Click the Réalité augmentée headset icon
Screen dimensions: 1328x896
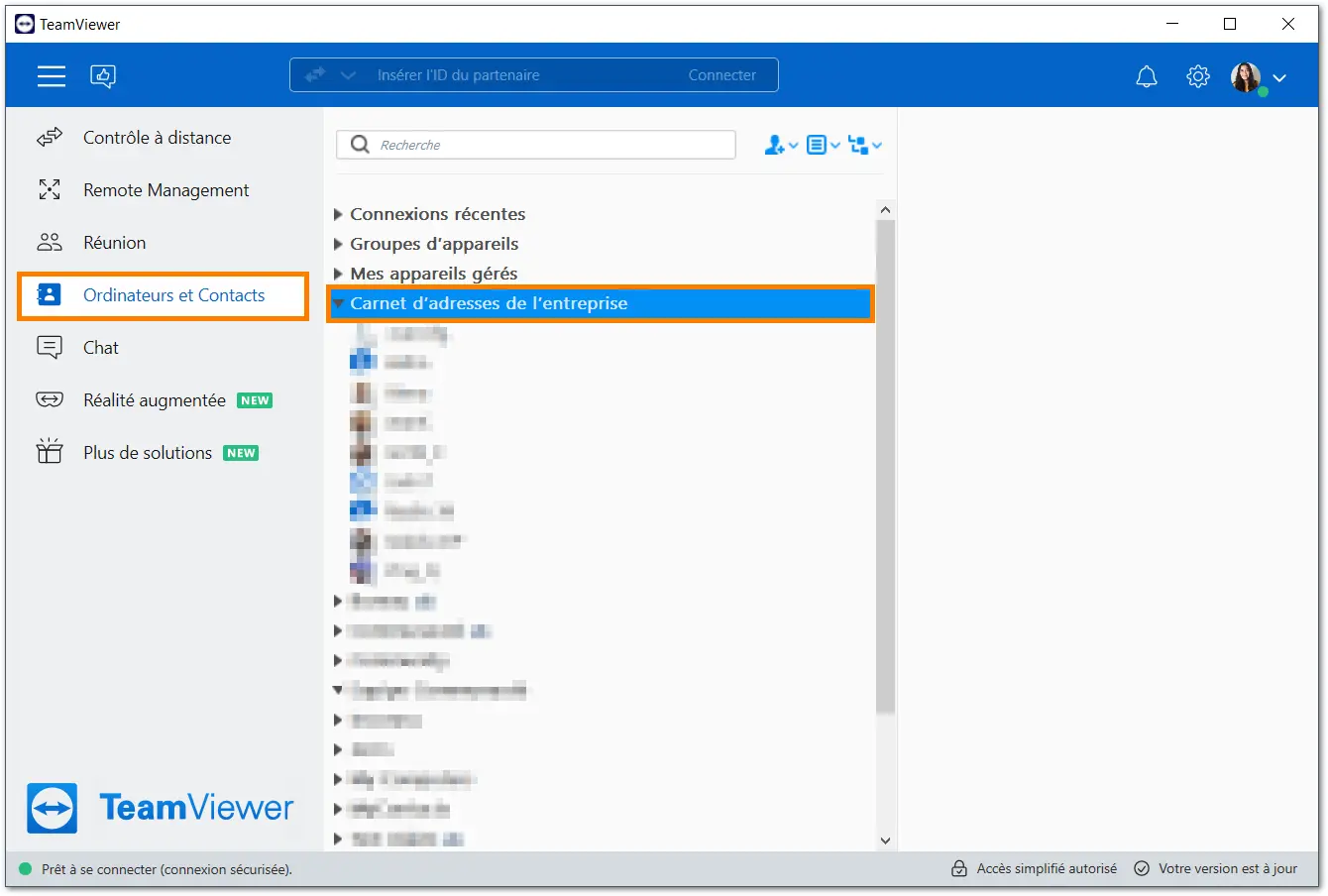pos(50,399)
